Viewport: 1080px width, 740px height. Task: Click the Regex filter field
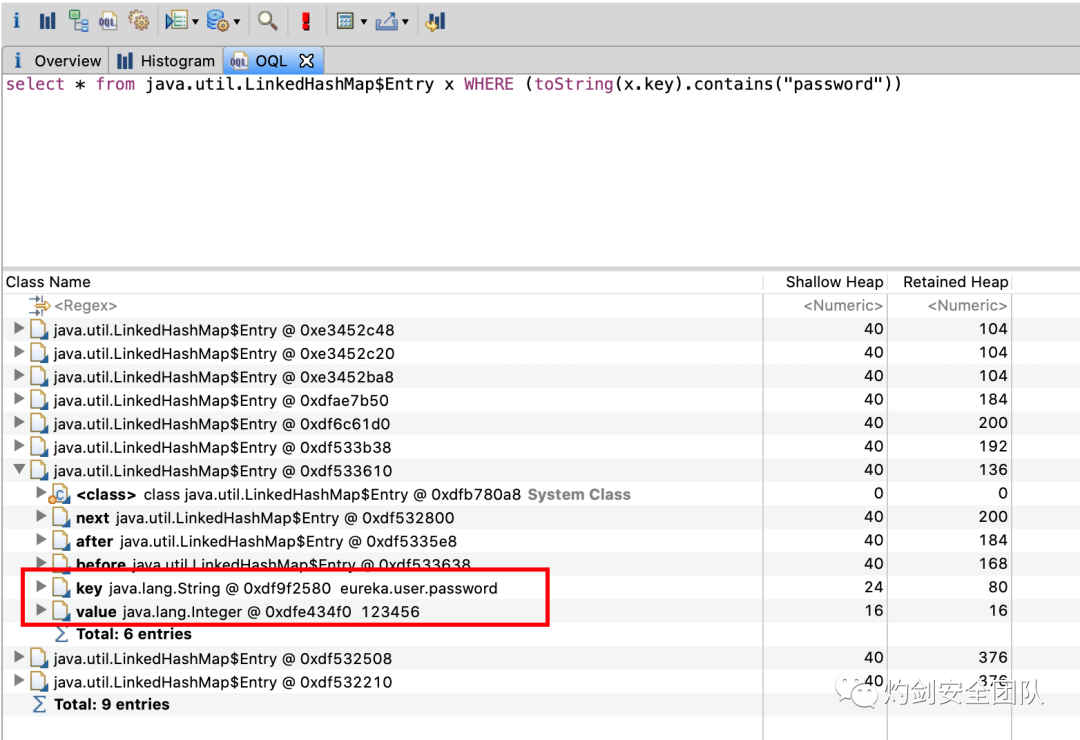click(x=85, y=305)
